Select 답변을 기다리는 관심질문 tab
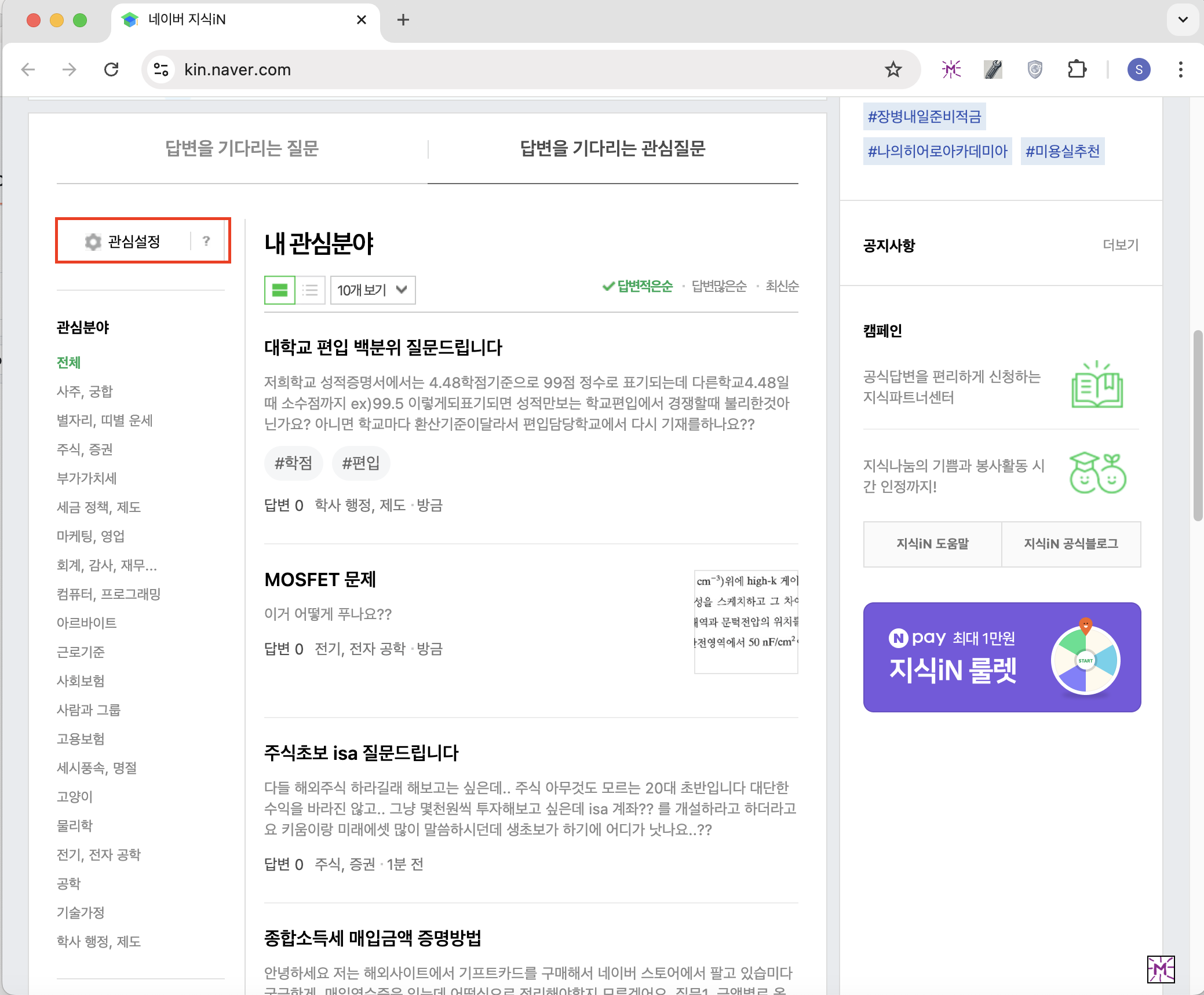This screenshot has width=1204, height=995. pyautogui.click(x=612, y=149)
